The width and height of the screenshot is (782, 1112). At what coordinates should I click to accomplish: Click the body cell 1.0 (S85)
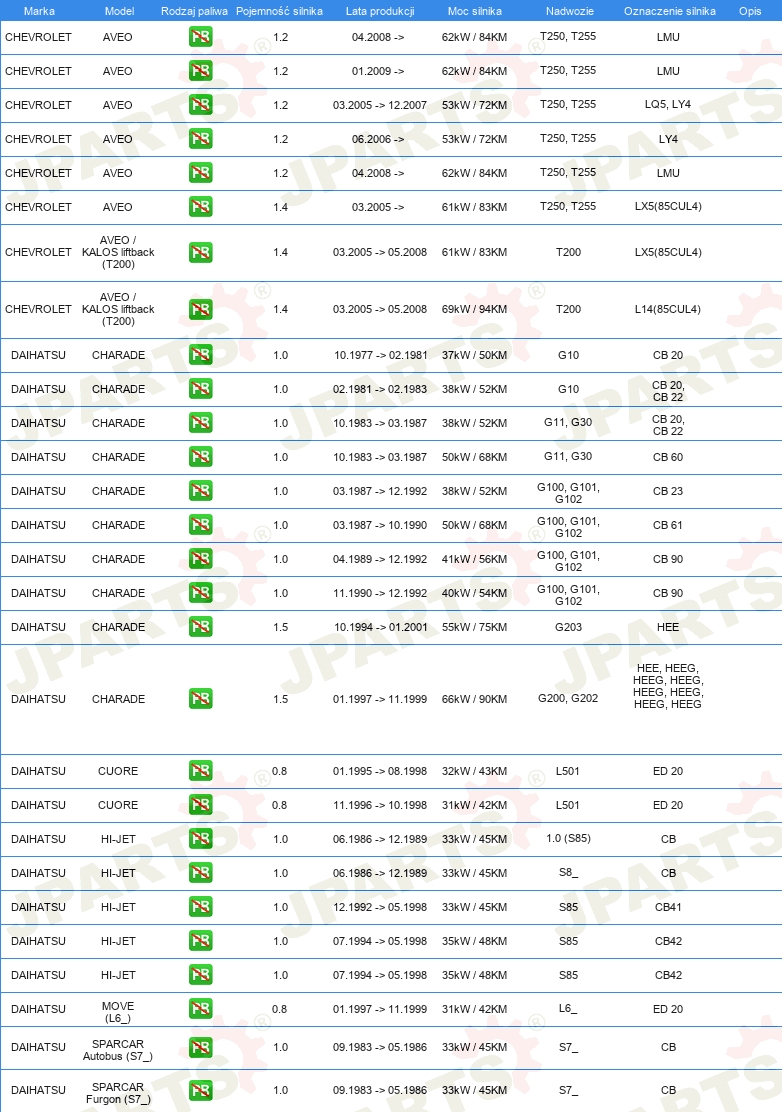(569, 838)
